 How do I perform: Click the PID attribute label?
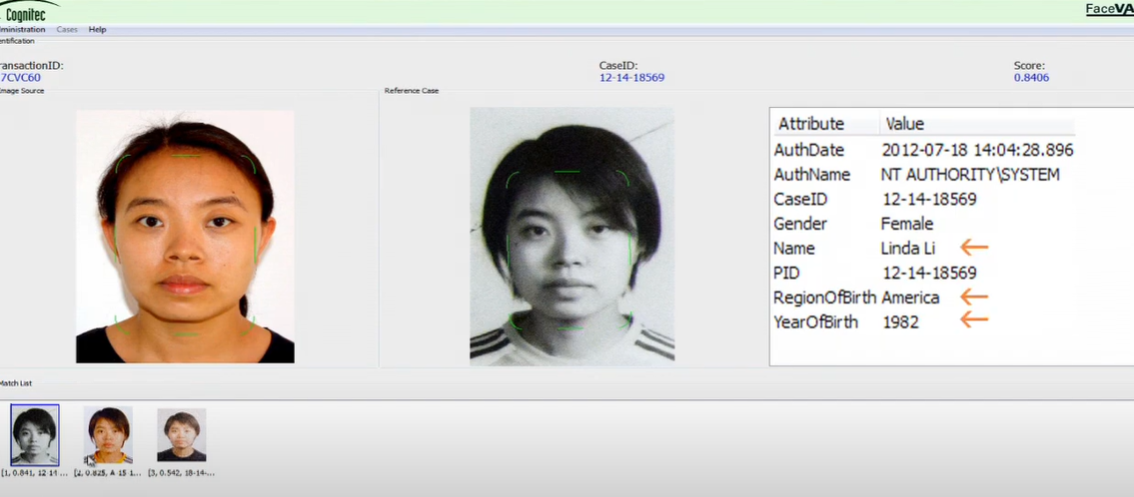(786, 273)
